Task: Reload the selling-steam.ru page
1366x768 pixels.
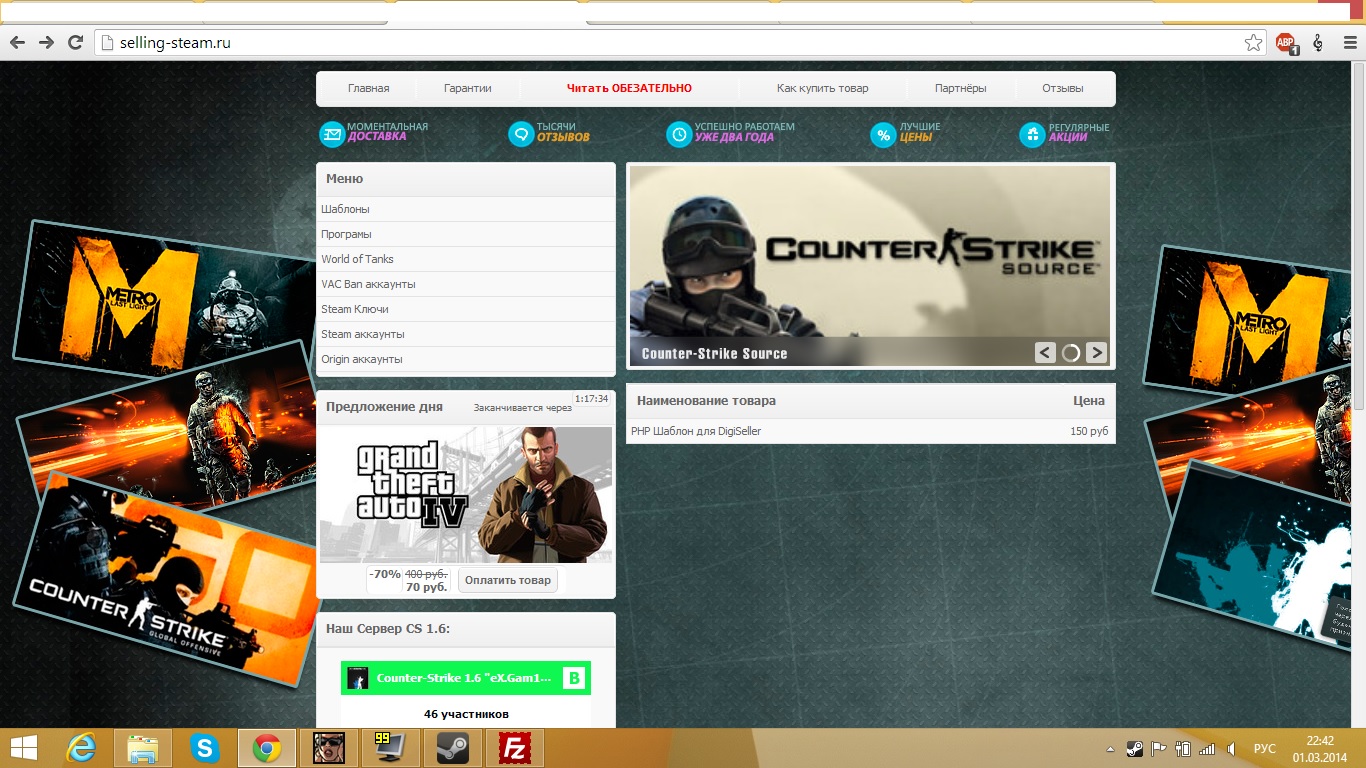Action: click(x=75, y=43)
